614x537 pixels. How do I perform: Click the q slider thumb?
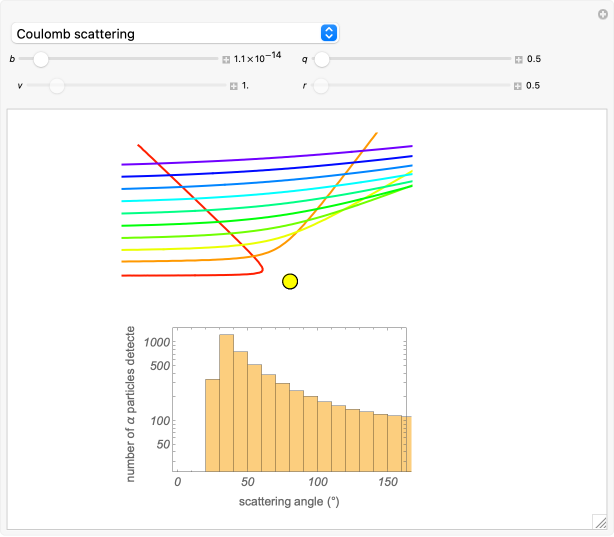click(321, 60)
